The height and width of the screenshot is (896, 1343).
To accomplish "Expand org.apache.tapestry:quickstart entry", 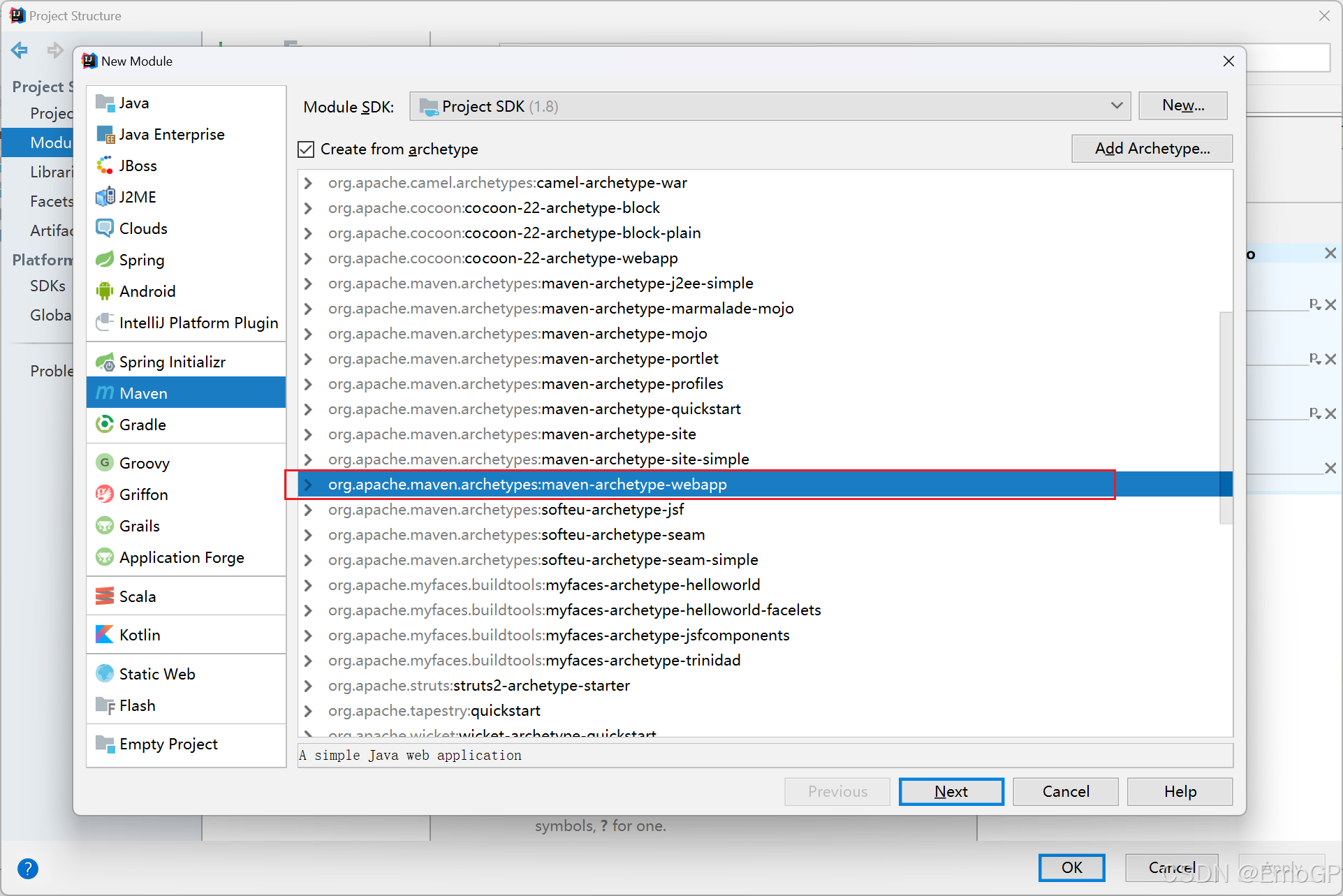I will [x=308, y=711].
